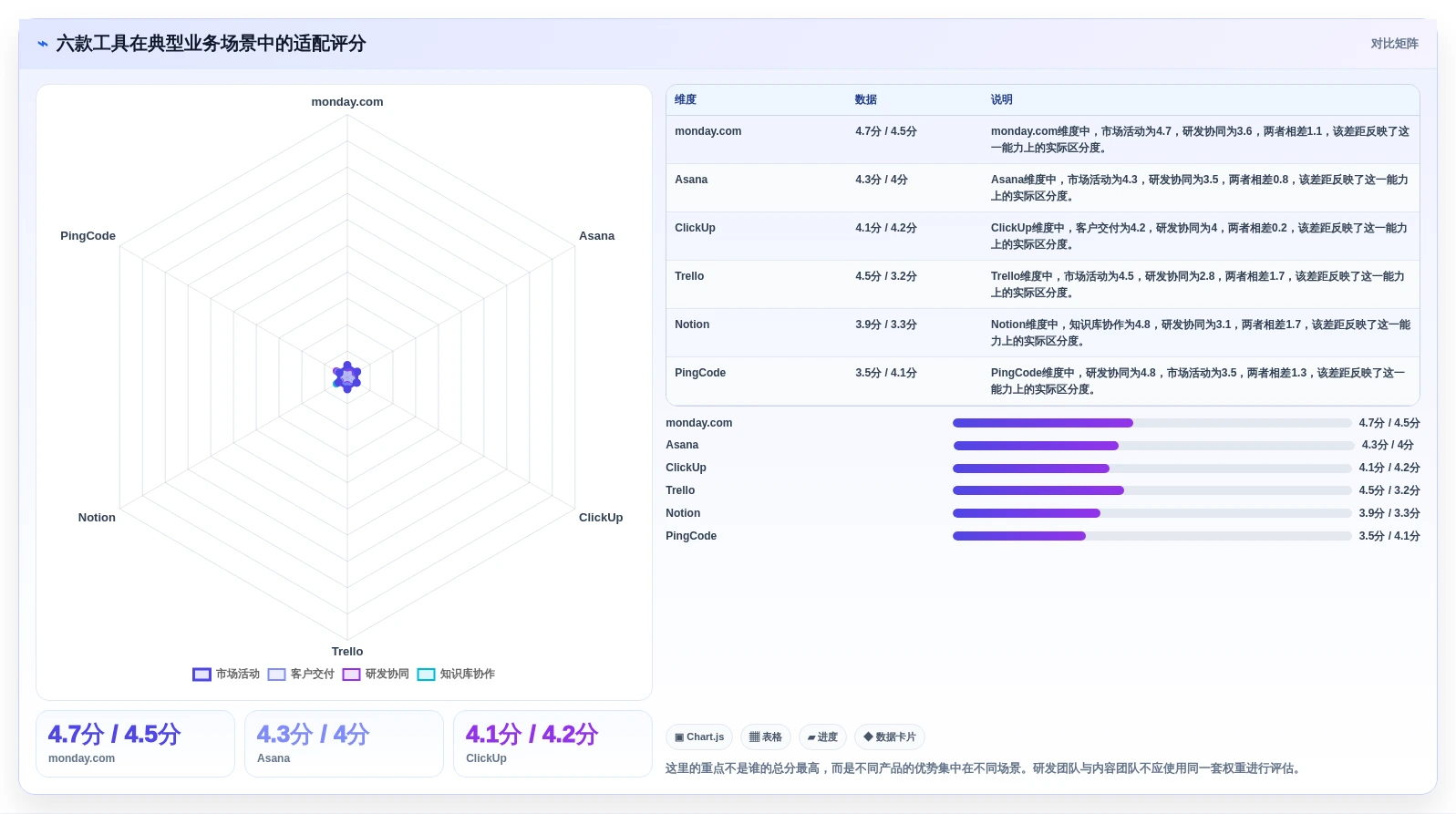Click the 维度 column header
Screen dimensions: 1456x814
(686, 99)
